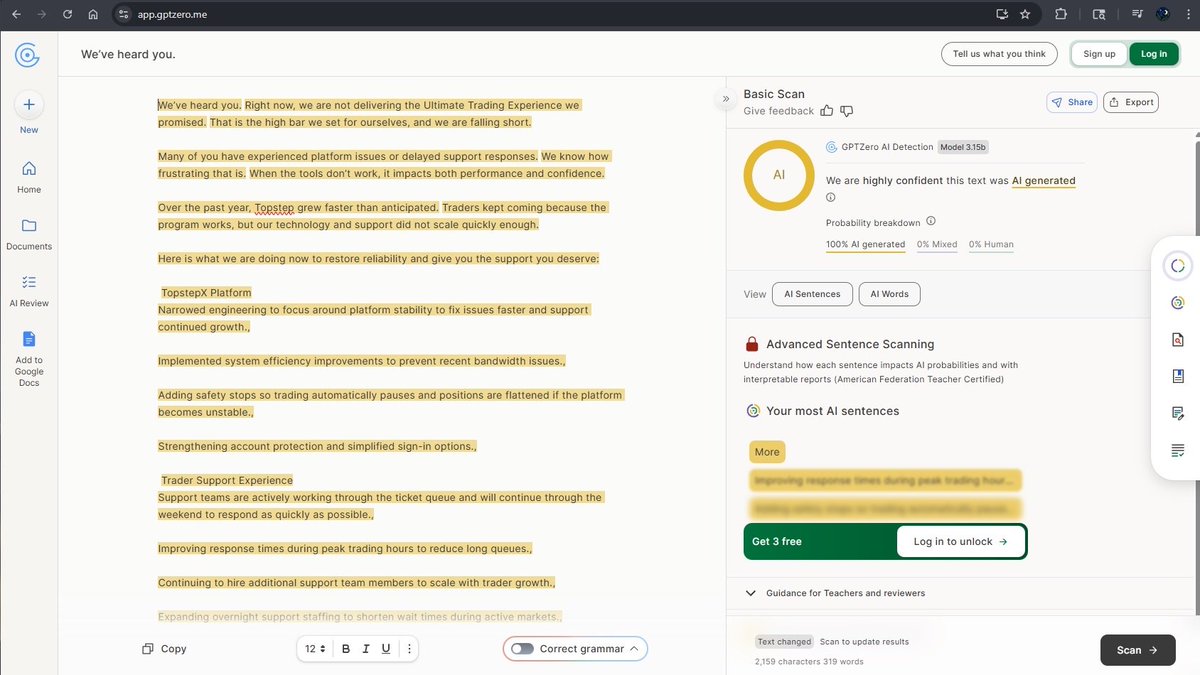Viewport: 1200px width, 675px height.
Task: Click into the text paragraph starting Many of you
Action: tap(383, 165)
